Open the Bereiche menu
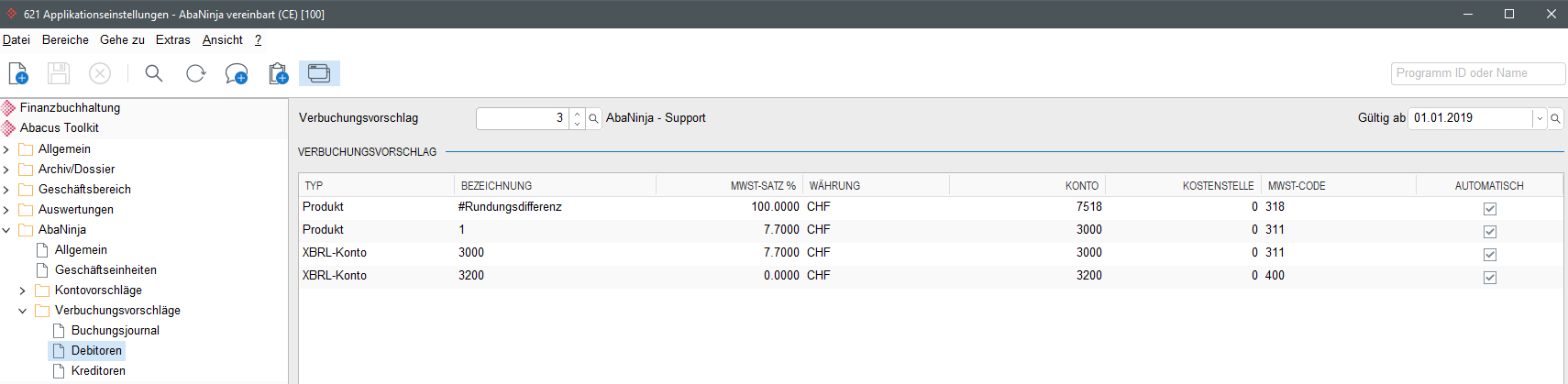 (x=65, y=39)
